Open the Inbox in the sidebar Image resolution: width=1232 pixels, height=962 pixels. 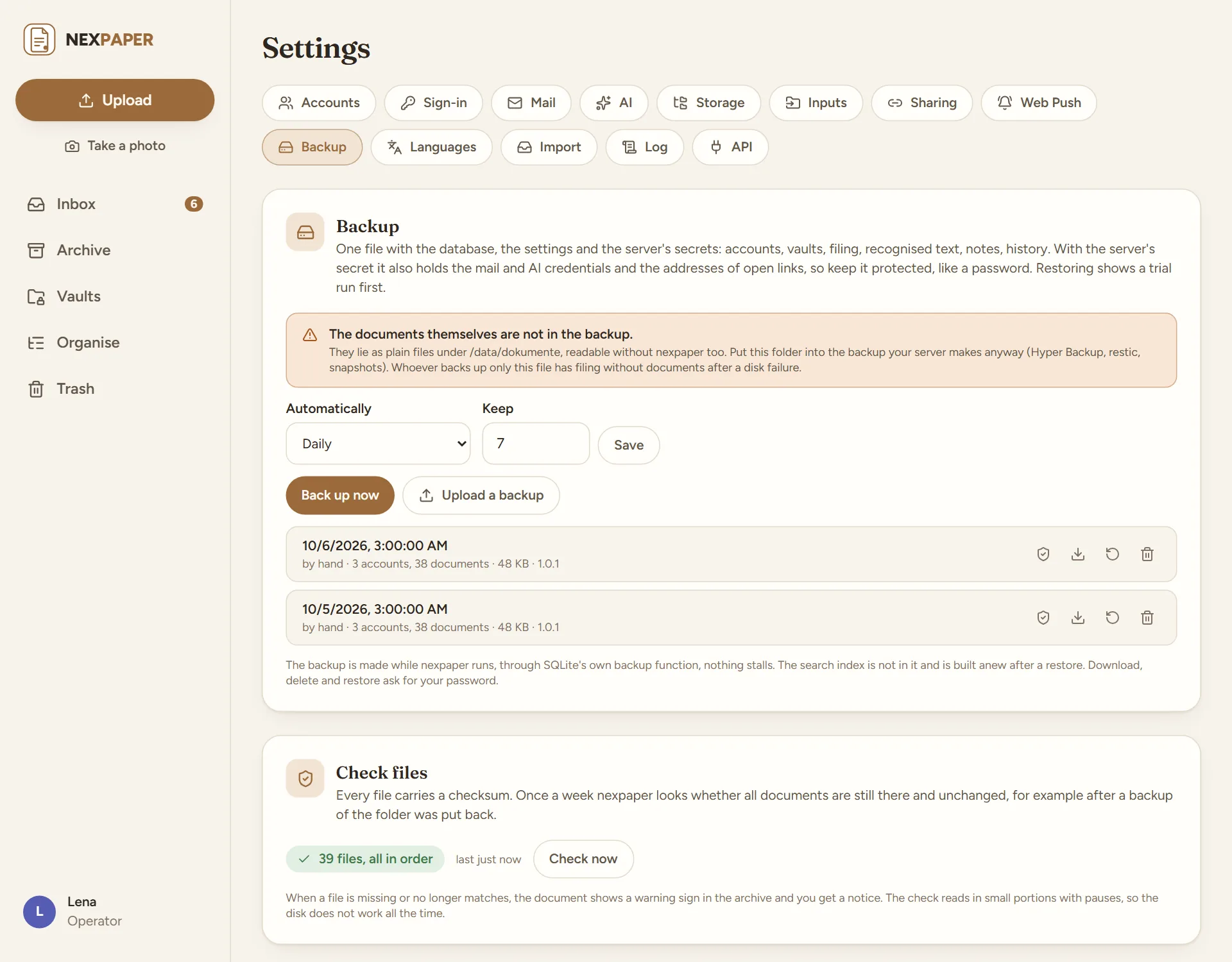[115, 204]
